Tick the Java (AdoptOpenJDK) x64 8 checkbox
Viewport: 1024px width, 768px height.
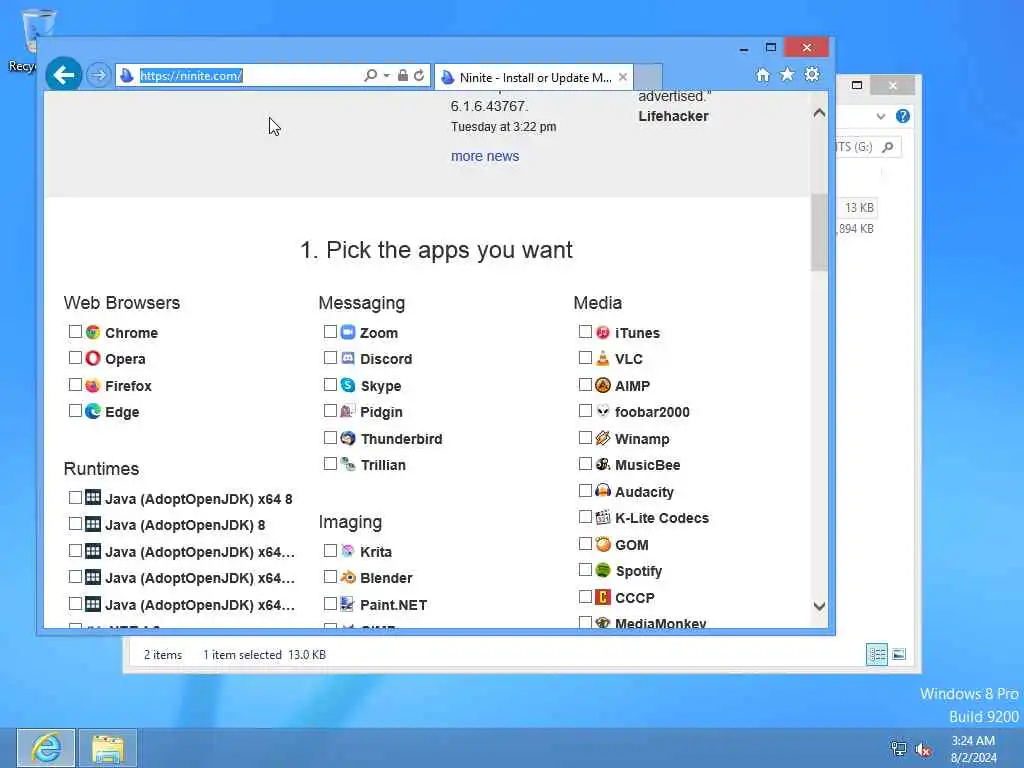coord(75,498)
